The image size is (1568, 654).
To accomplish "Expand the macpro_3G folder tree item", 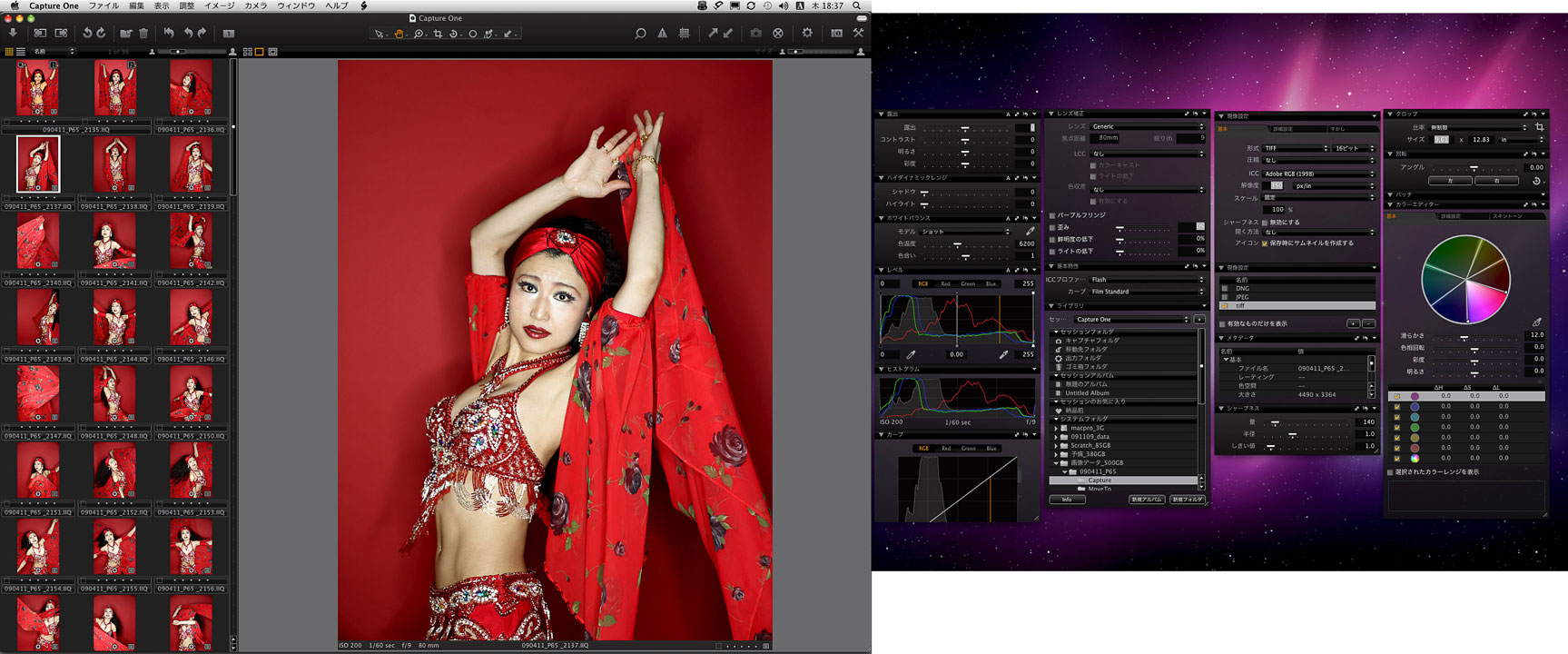I will point(1055,428).
